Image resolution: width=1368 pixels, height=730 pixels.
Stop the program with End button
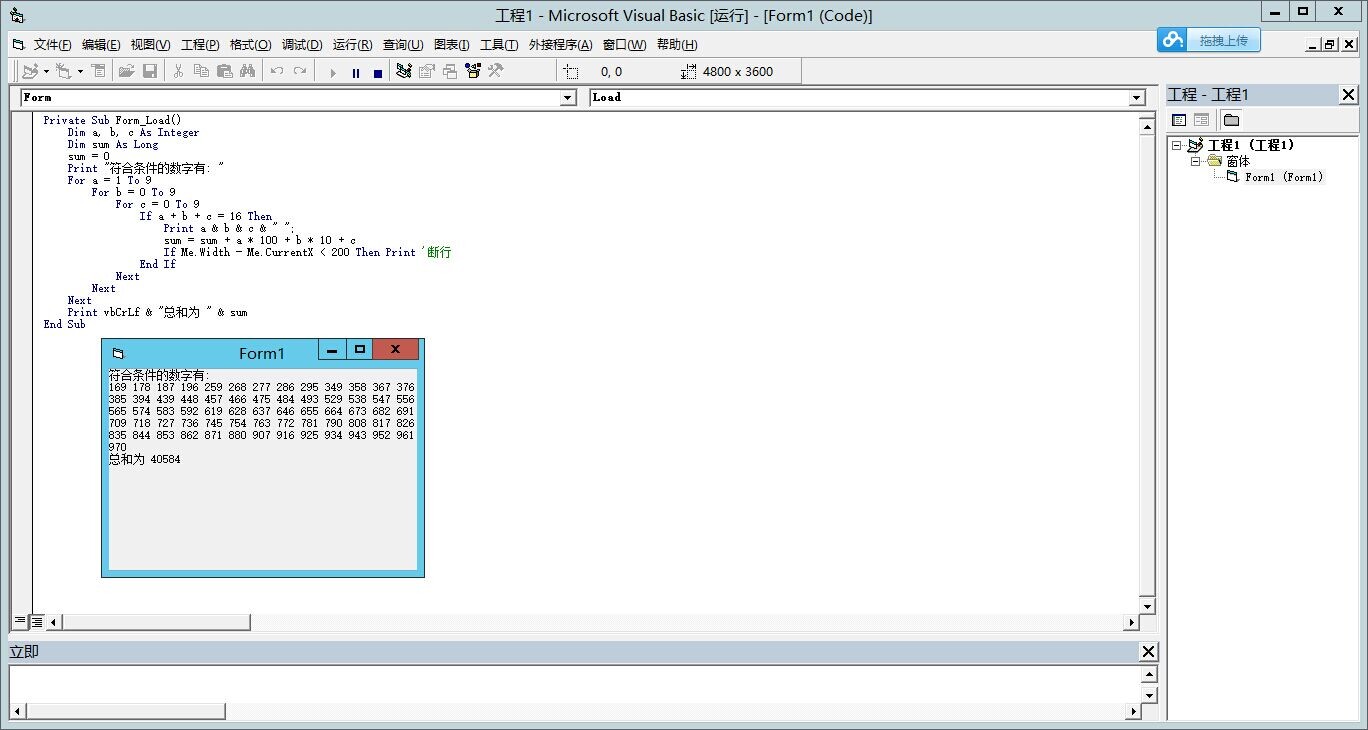pyautogui.click(x=378, y=72)
